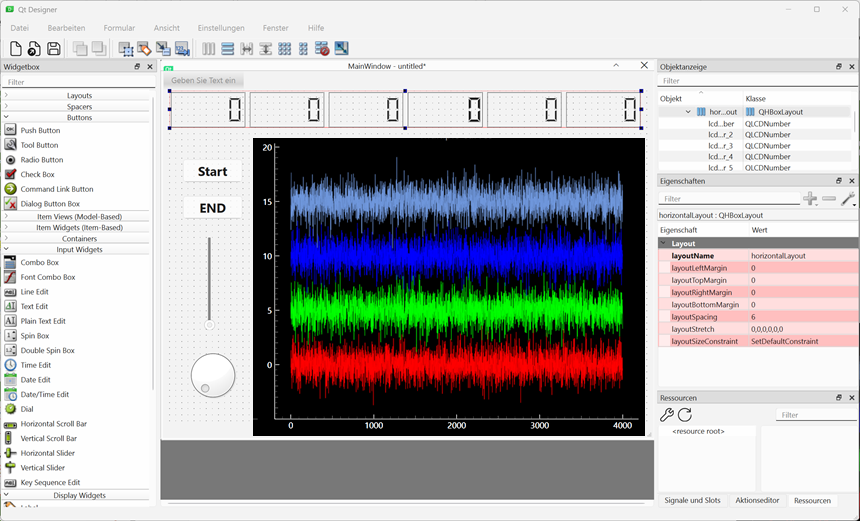Open the Formular menu
860x521 pixels.
point(119,28)
